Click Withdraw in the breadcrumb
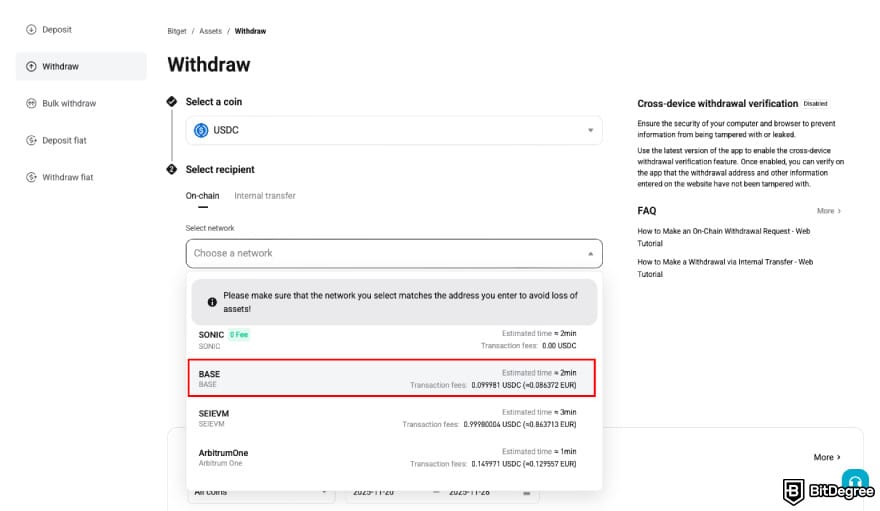880x511 pixels. point(250,31)
